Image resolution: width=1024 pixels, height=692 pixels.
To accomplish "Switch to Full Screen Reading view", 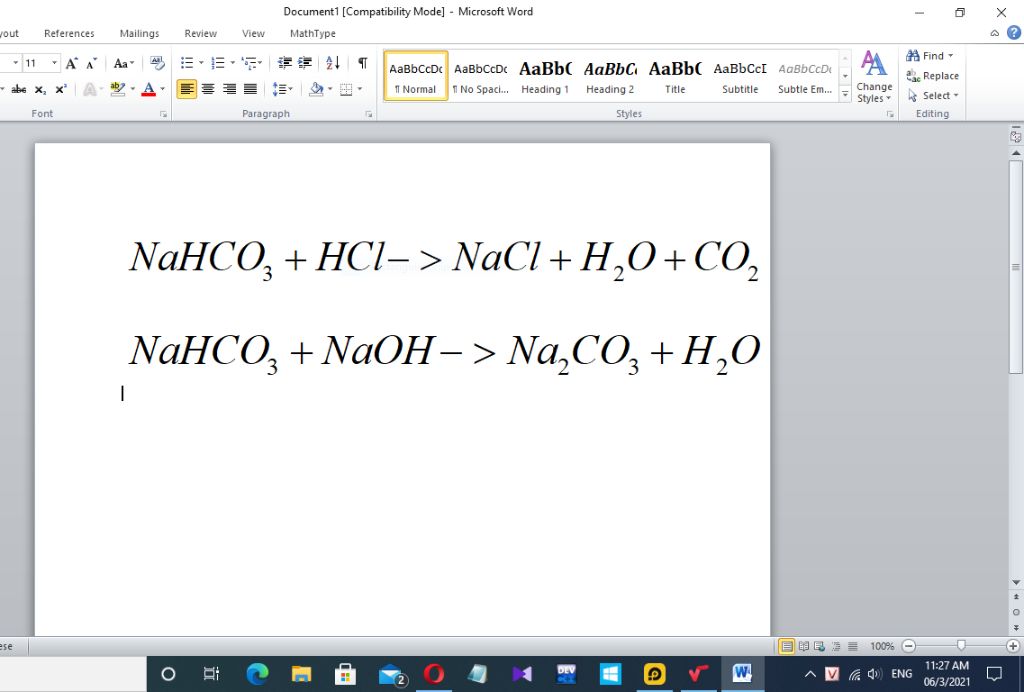I will (804, 646).
